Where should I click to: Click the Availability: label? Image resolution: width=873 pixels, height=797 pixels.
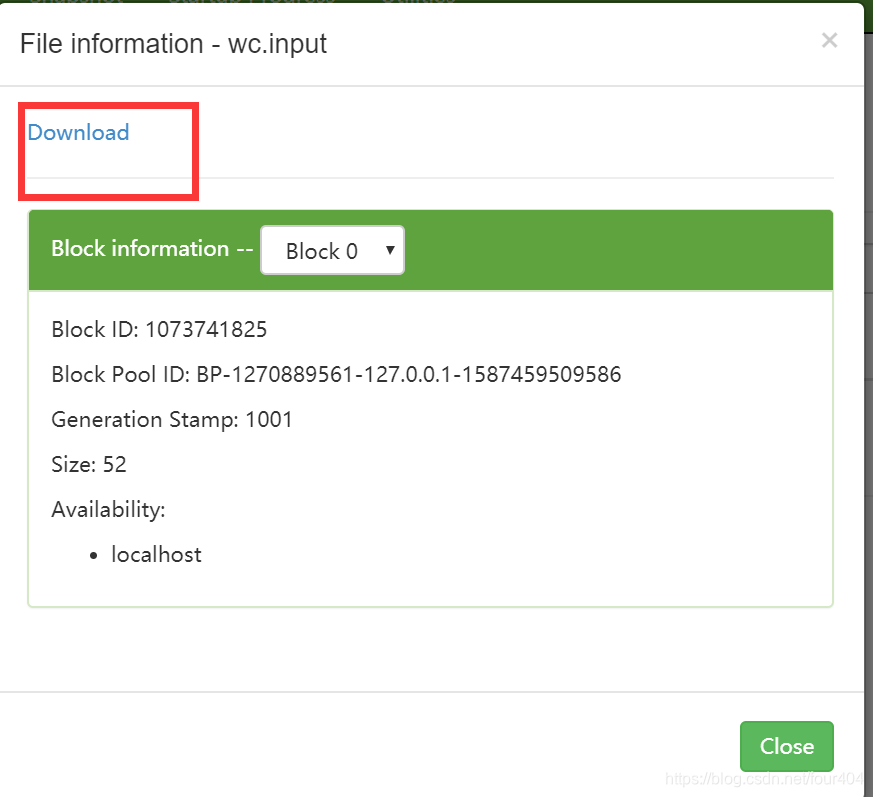pos(109,510)
